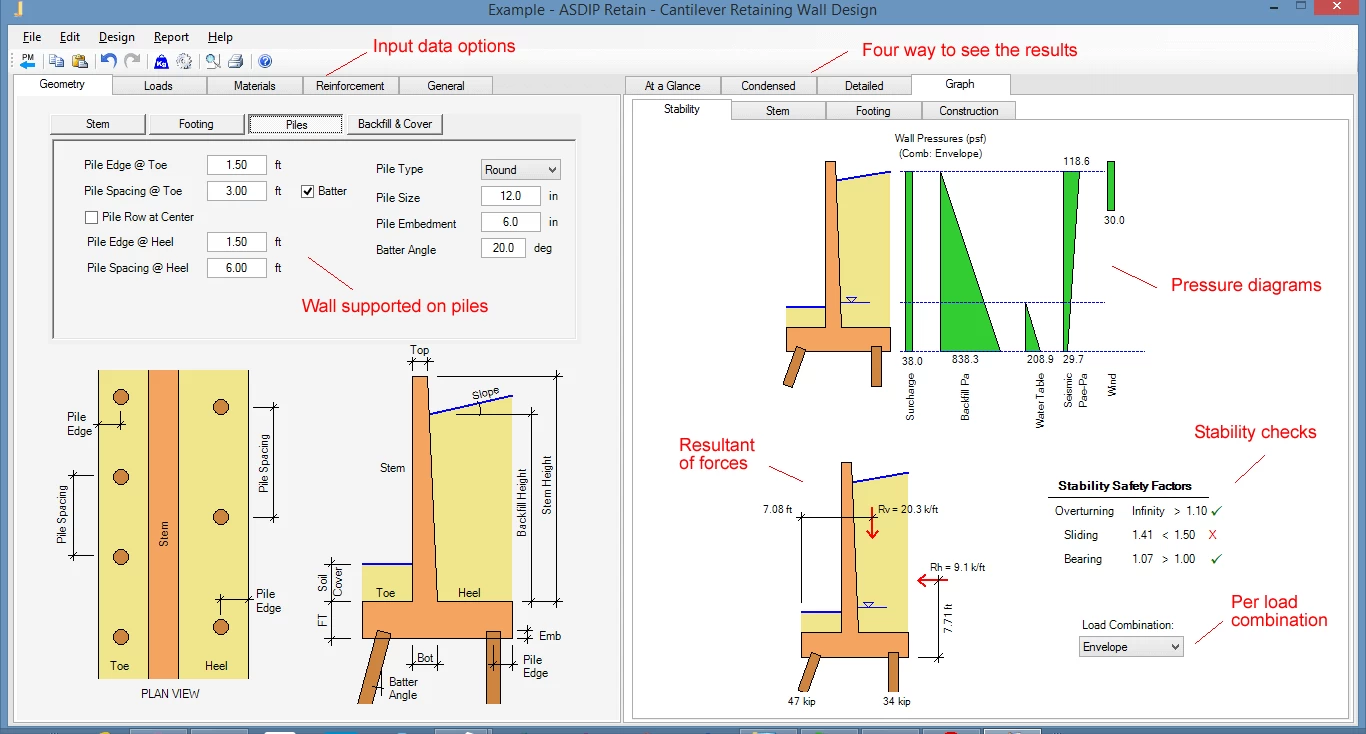Click the Copy icon in the toolbar

56,61
